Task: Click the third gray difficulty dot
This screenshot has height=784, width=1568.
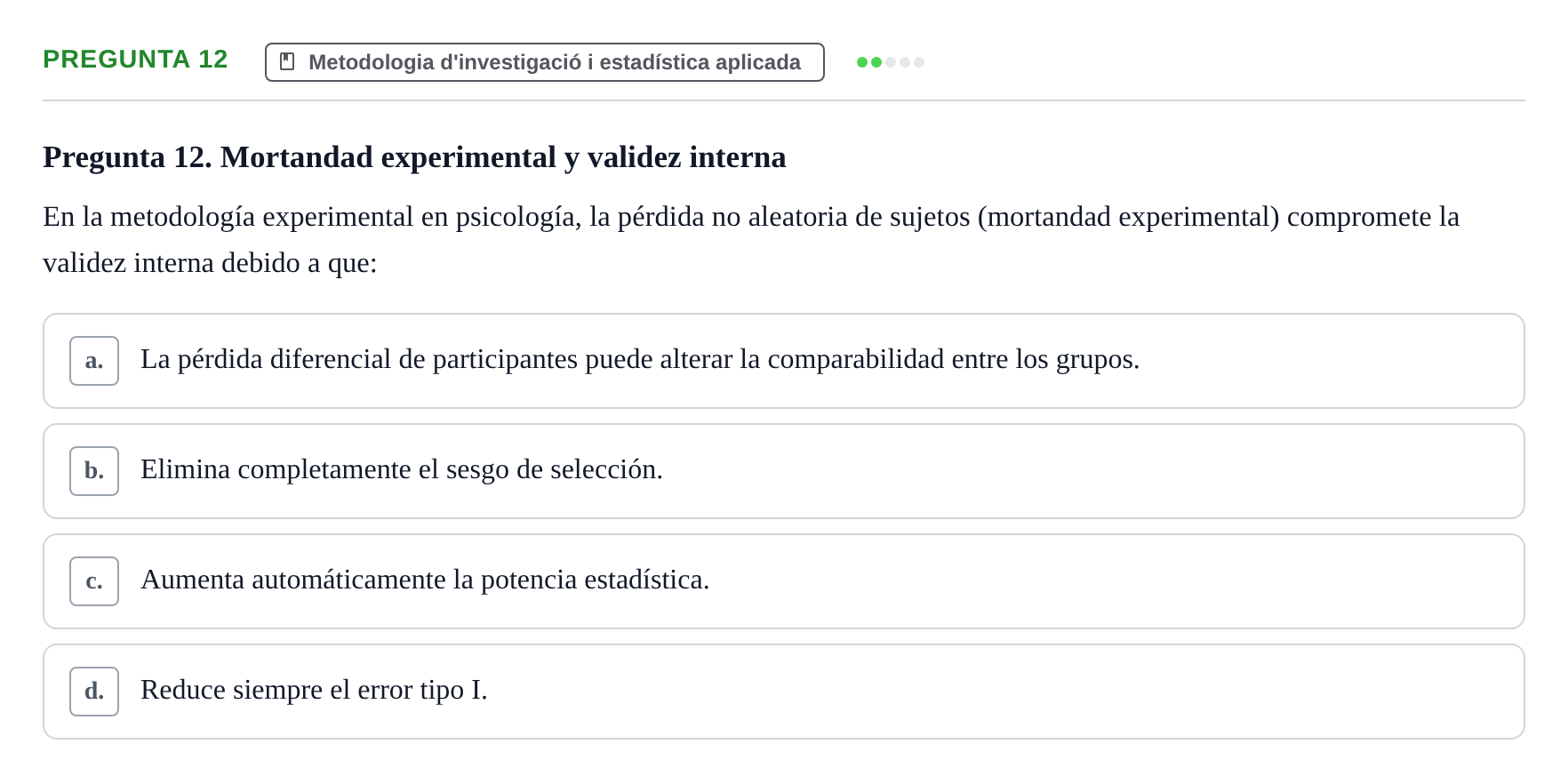Action: coord(891,62)
